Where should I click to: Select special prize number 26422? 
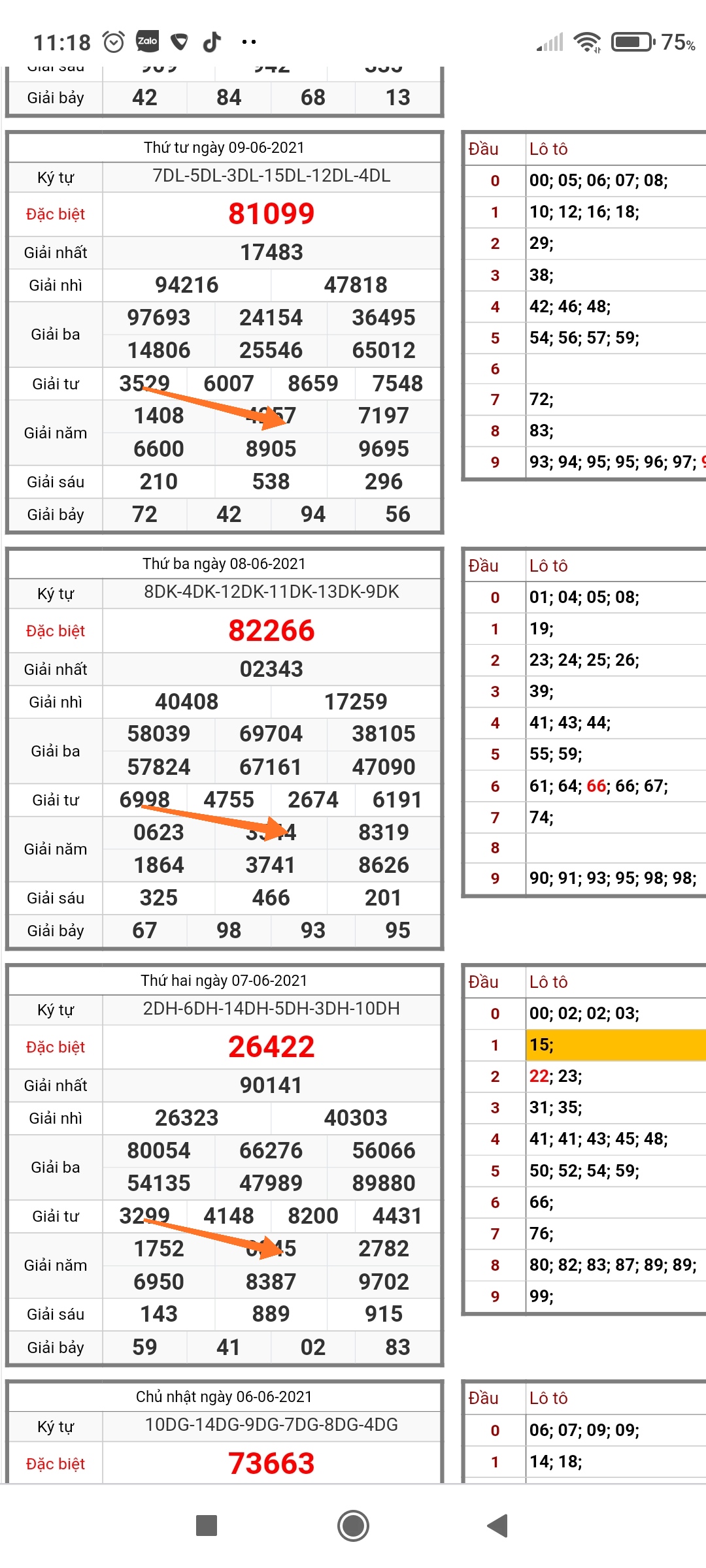[x=271, y=1047]
